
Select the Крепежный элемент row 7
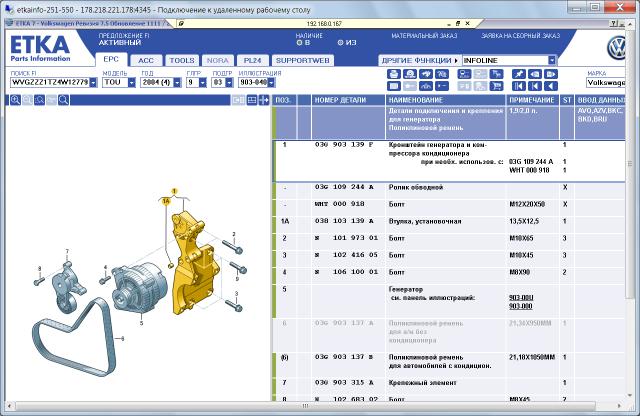(450, 386)
